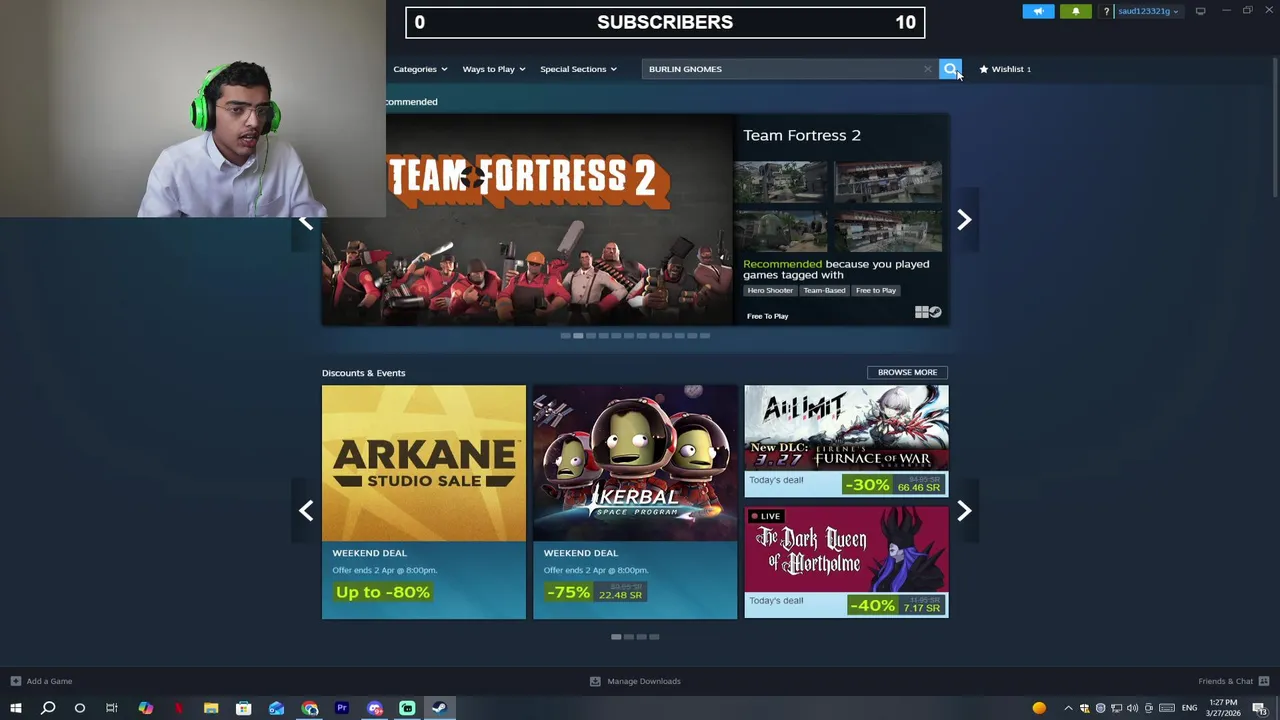Click BROWSE MORE button
The width and height of the screenshot is (1280, 720).
907,372
